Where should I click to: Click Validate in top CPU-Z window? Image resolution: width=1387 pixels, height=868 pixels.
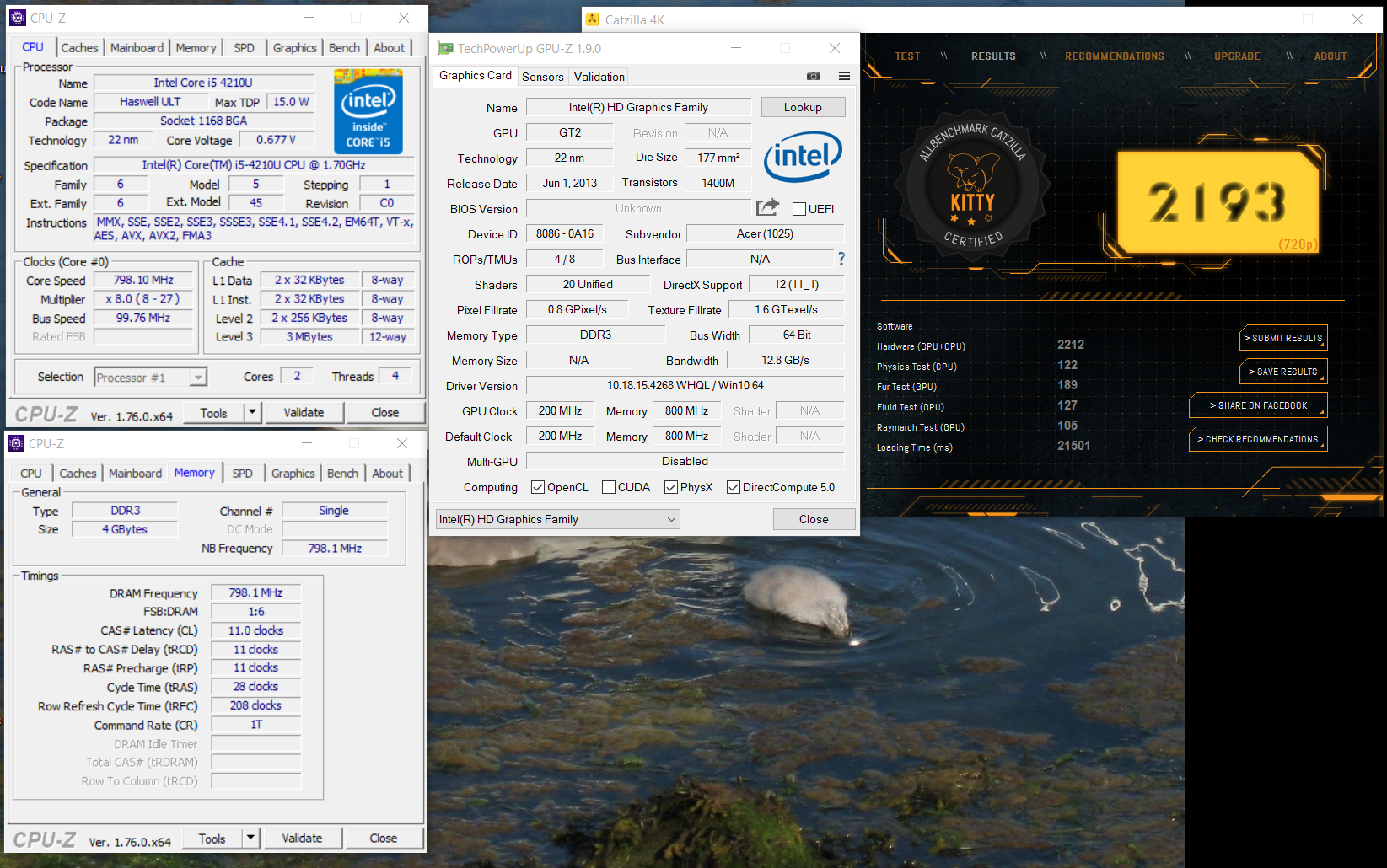304,412
